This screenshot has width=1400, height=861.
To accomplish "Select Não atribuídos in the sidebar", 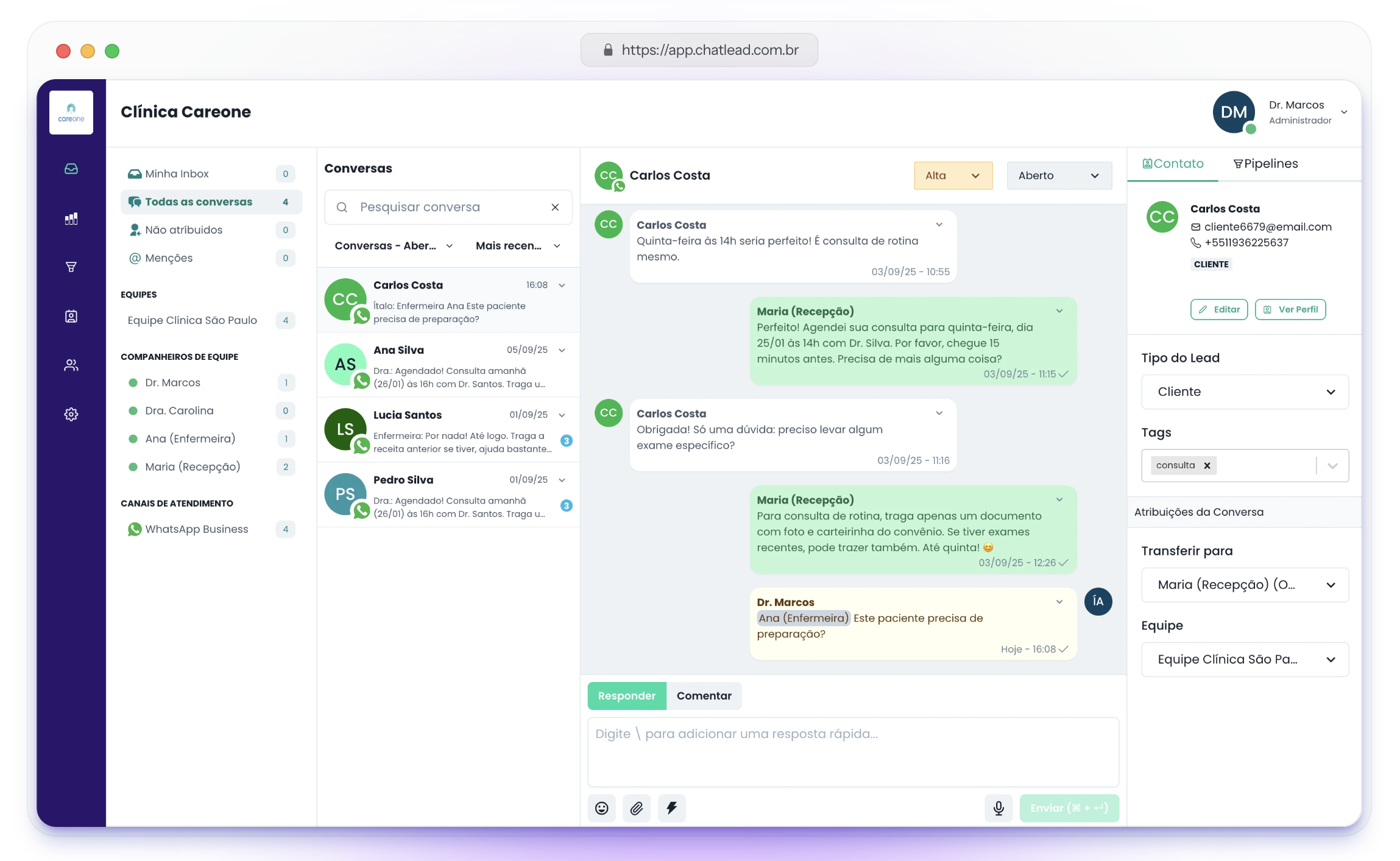I will click(x=183, y=230).
